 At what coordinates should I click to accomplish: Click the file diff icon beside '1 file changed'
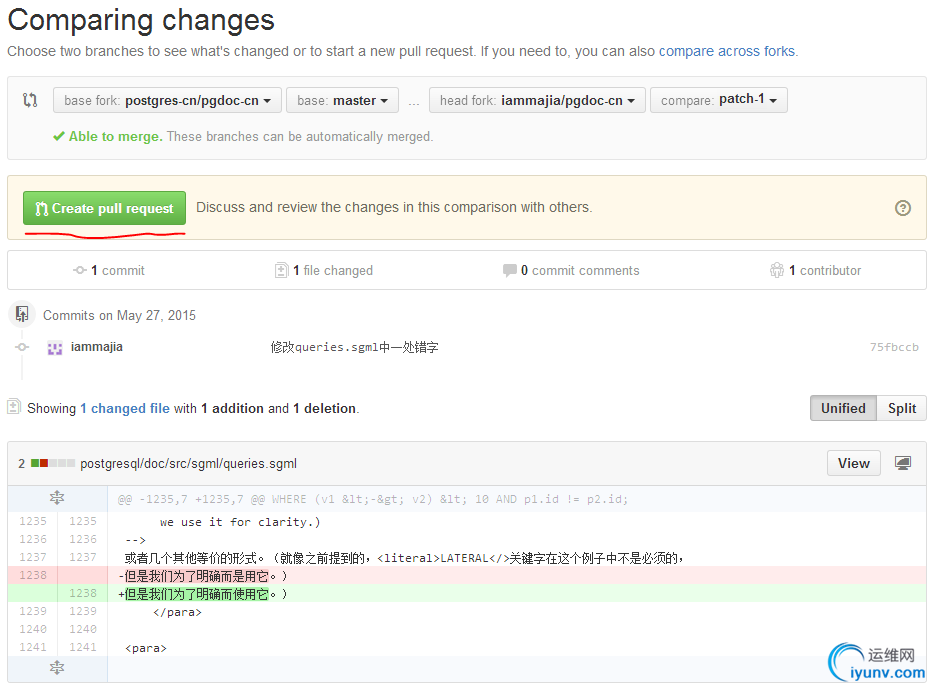(281, 270)
